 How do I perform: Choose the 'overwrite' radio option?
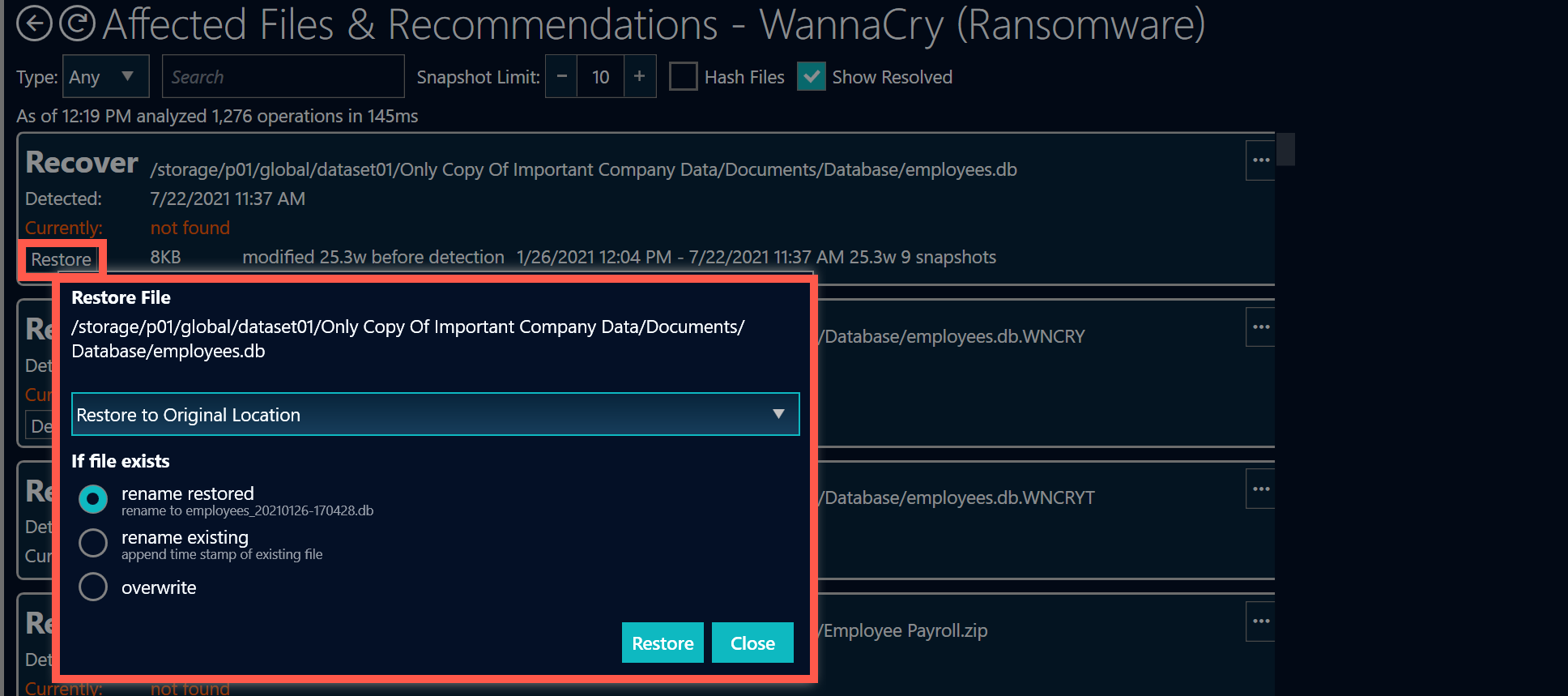(93, 587)
